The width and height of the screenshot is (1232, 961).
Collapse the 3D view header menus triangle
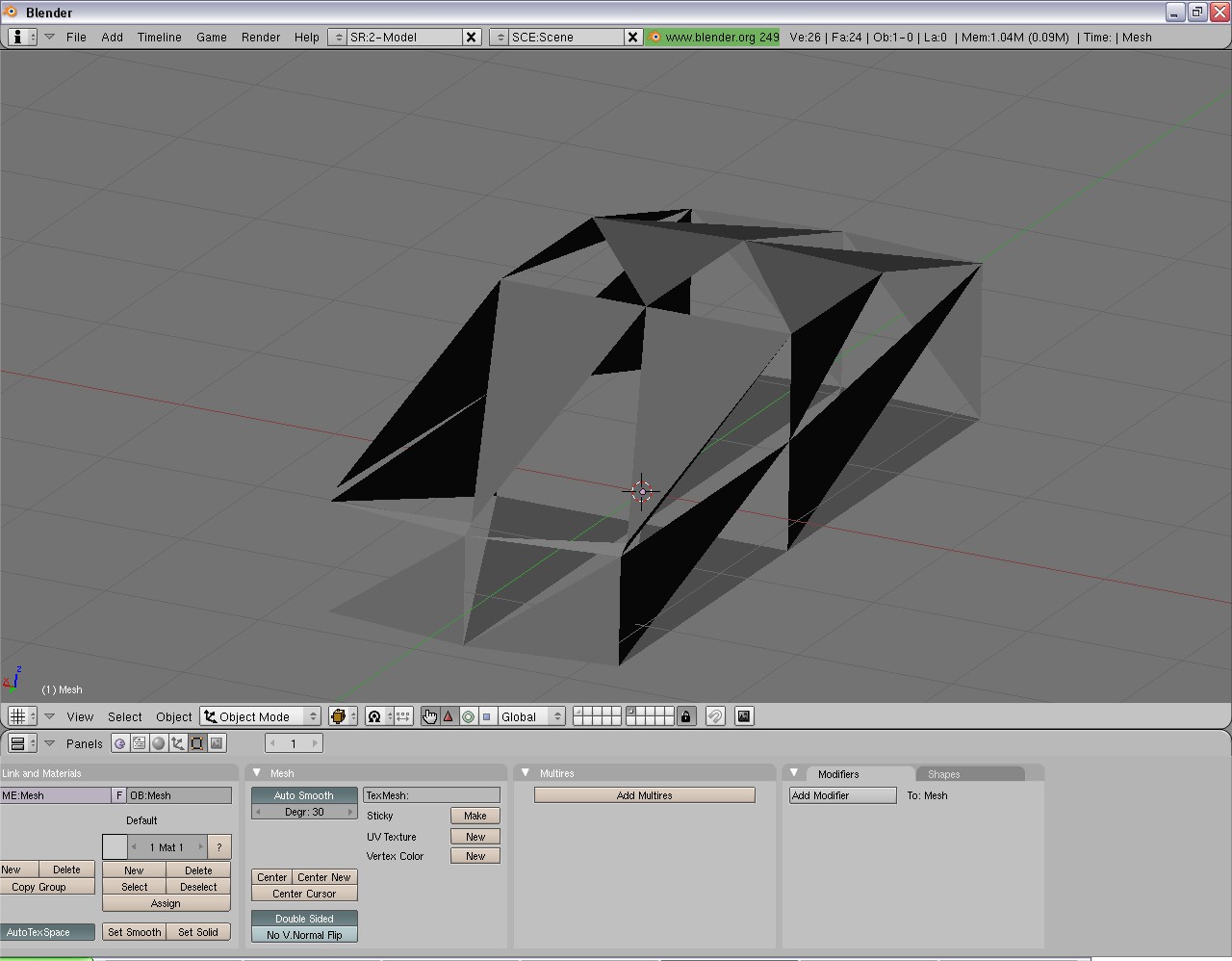pyautogui.click(x=49, y=716)
